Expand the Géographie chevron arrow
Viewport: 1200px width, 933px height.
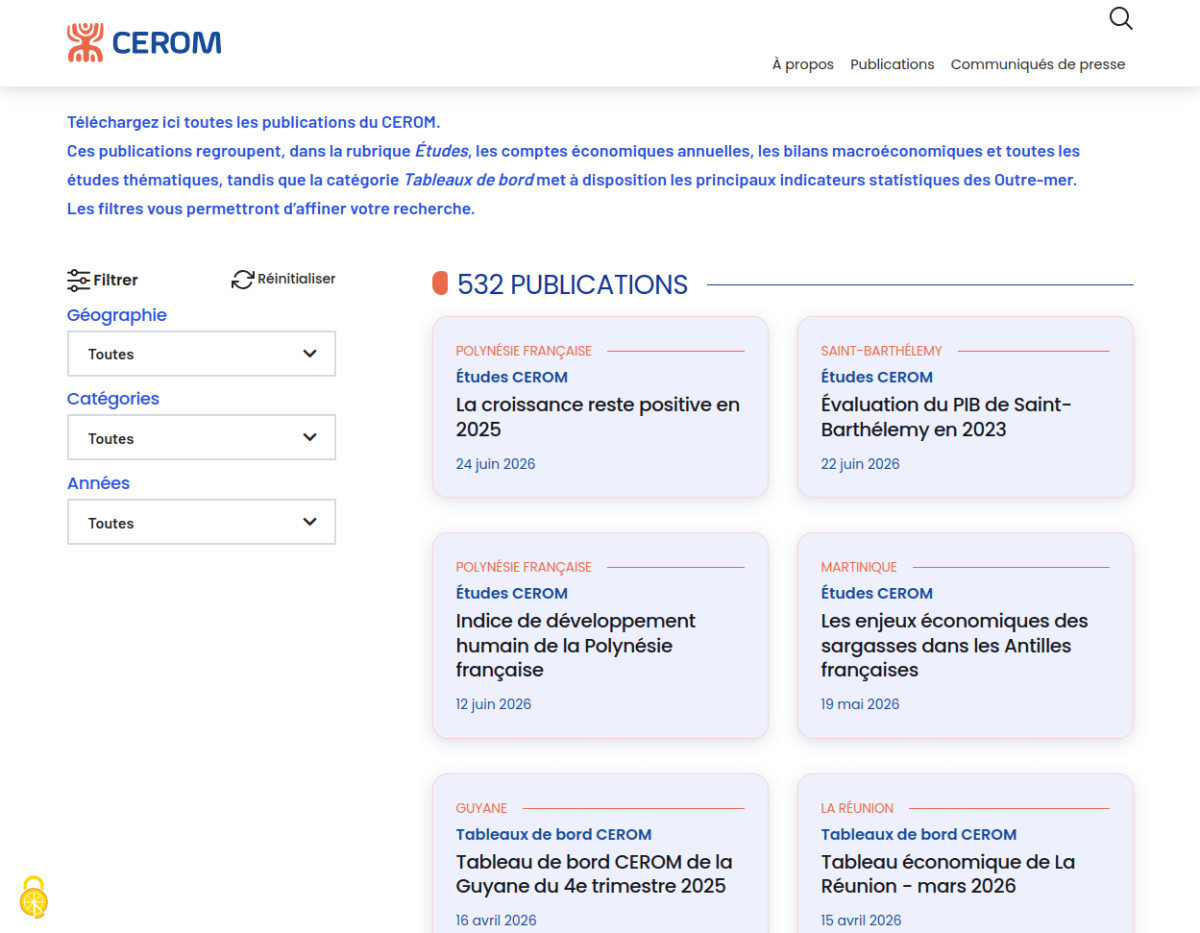tap(310, 354)
